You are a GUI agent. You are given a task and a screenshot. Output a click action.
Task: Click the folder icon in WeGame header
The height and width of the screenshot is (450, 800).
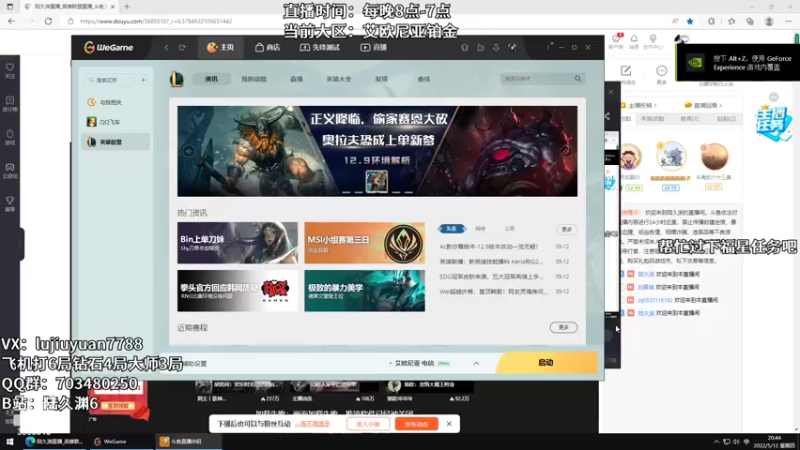pos(481,47)
